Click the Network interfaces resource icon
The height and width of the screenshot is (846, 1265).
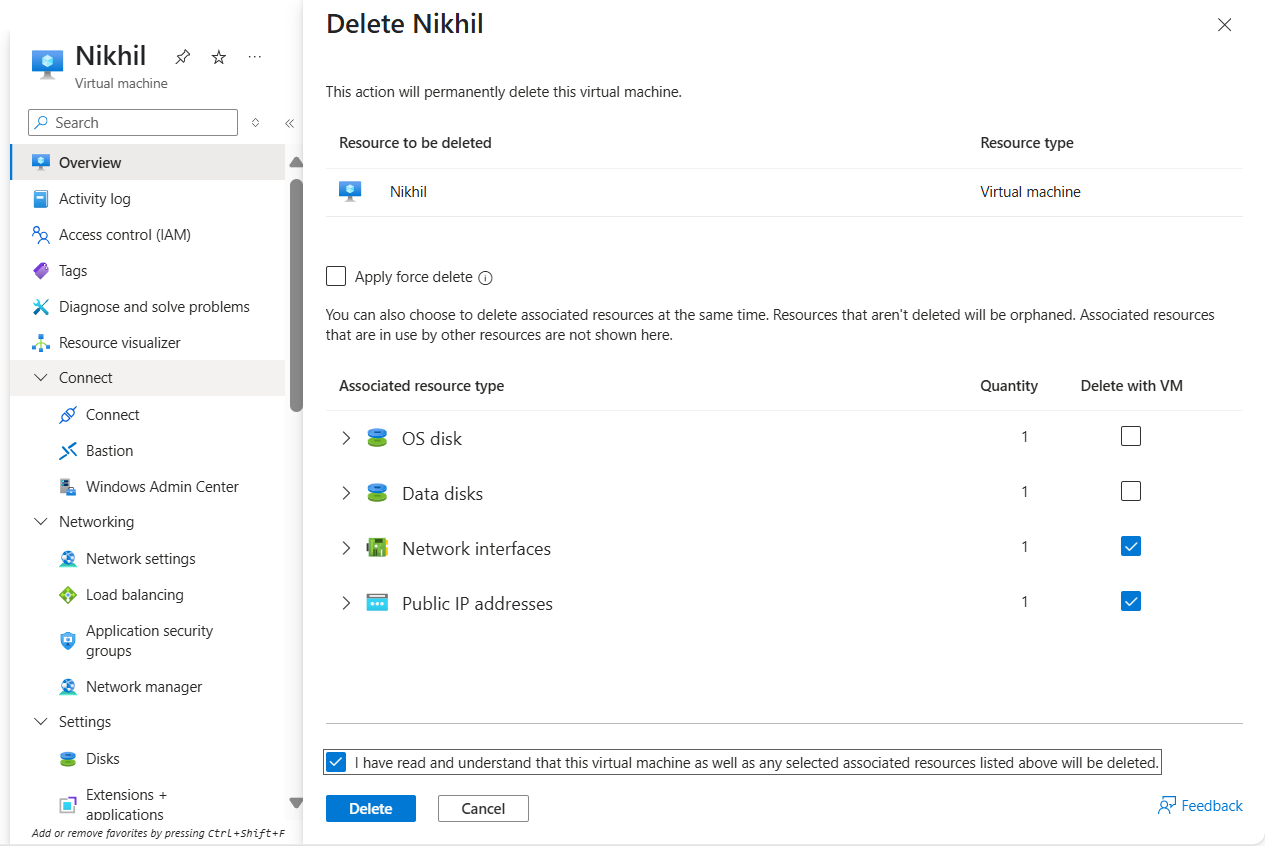click(377, 548)
